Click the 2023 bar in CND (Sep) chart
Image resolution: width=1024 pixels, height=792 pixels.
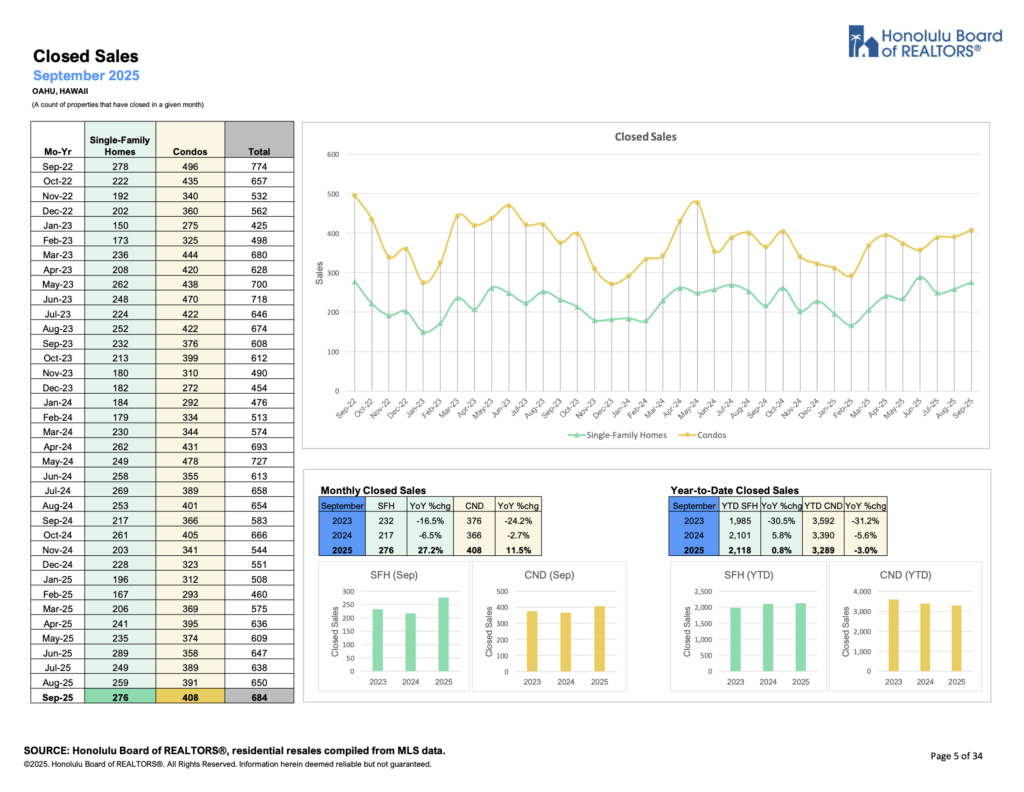click(x=531, y=641)
